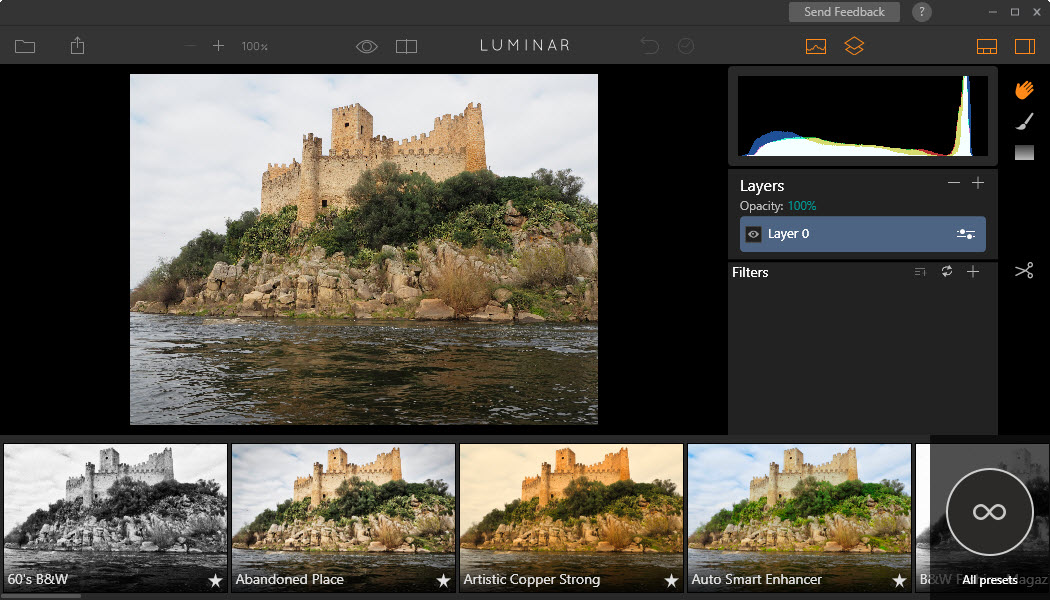Open Layer 0 settings sliders icon

coord(966,234)
